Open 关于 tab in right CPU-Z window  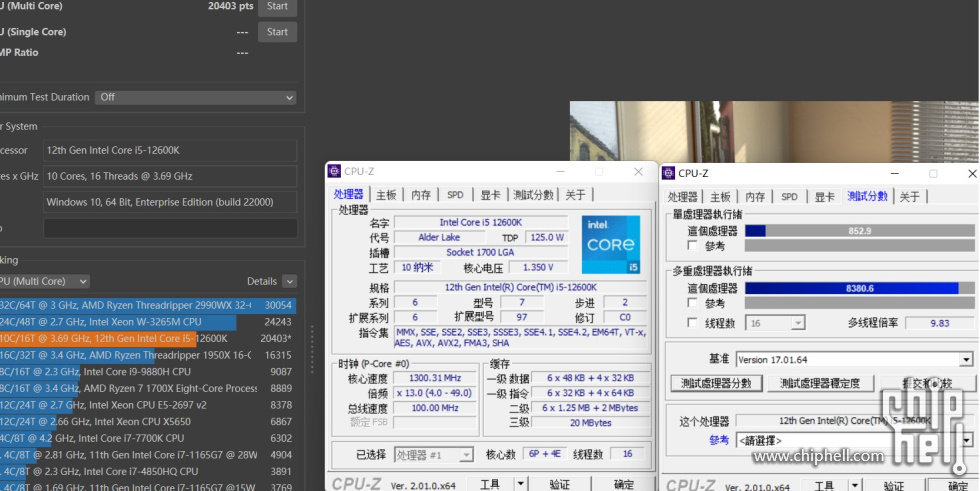(x=909, y=197)
